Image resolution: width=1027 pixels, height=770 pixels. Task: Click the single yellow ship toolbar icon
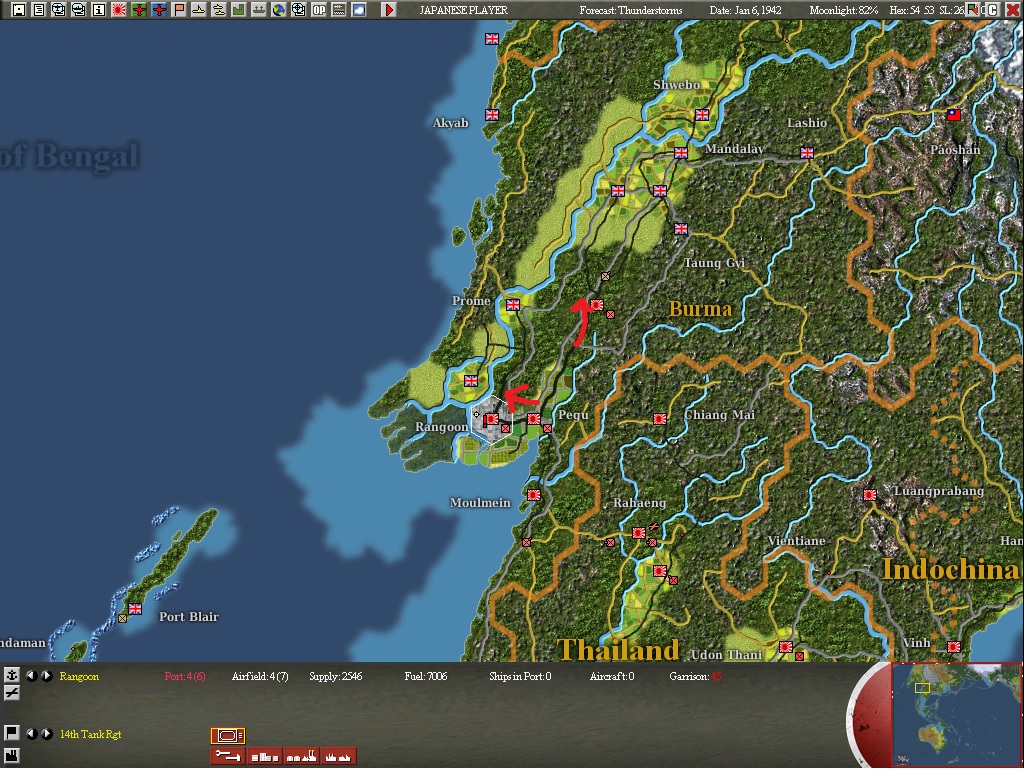(x=198, y=10)
